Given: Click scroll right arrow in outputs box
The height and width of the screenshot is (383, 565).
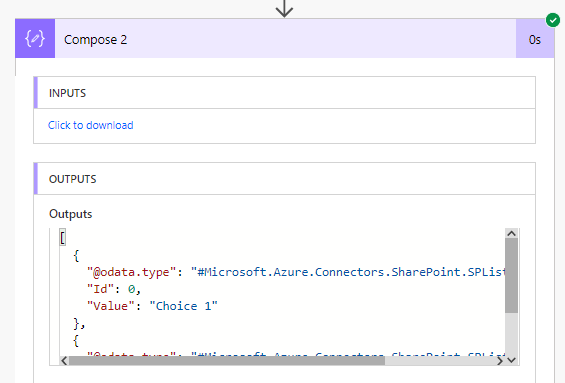Looking at the screenshot, I should 500,360.
